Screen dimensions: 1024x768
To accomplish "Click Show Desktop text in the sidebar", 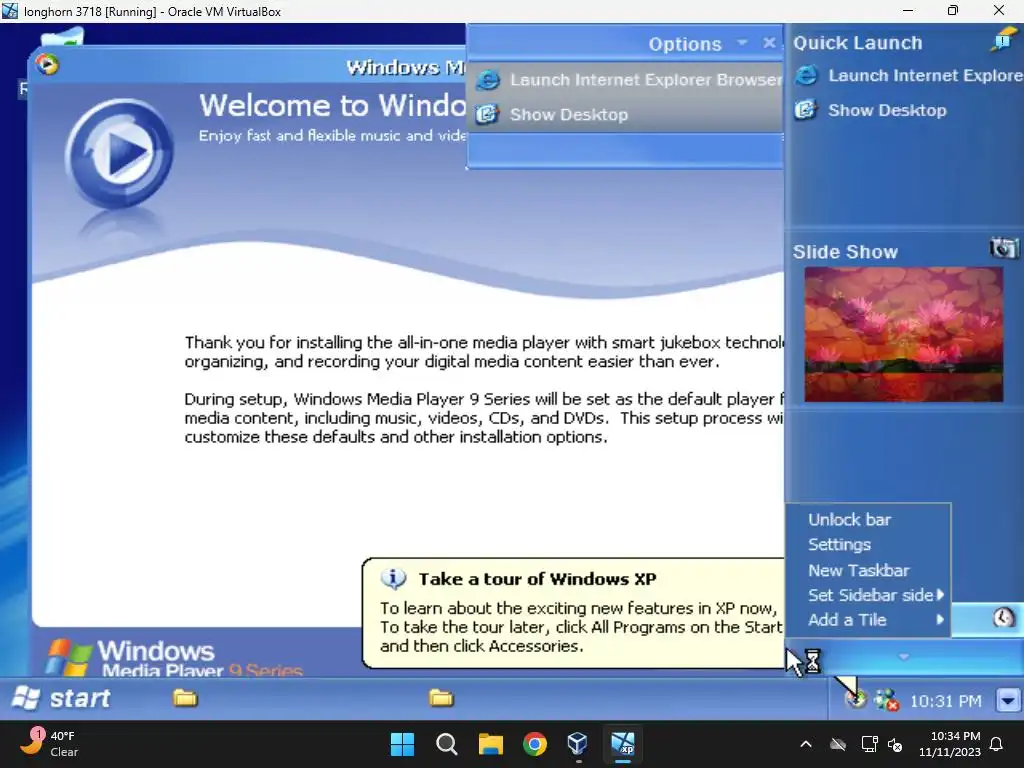I will tap(887, 110).
